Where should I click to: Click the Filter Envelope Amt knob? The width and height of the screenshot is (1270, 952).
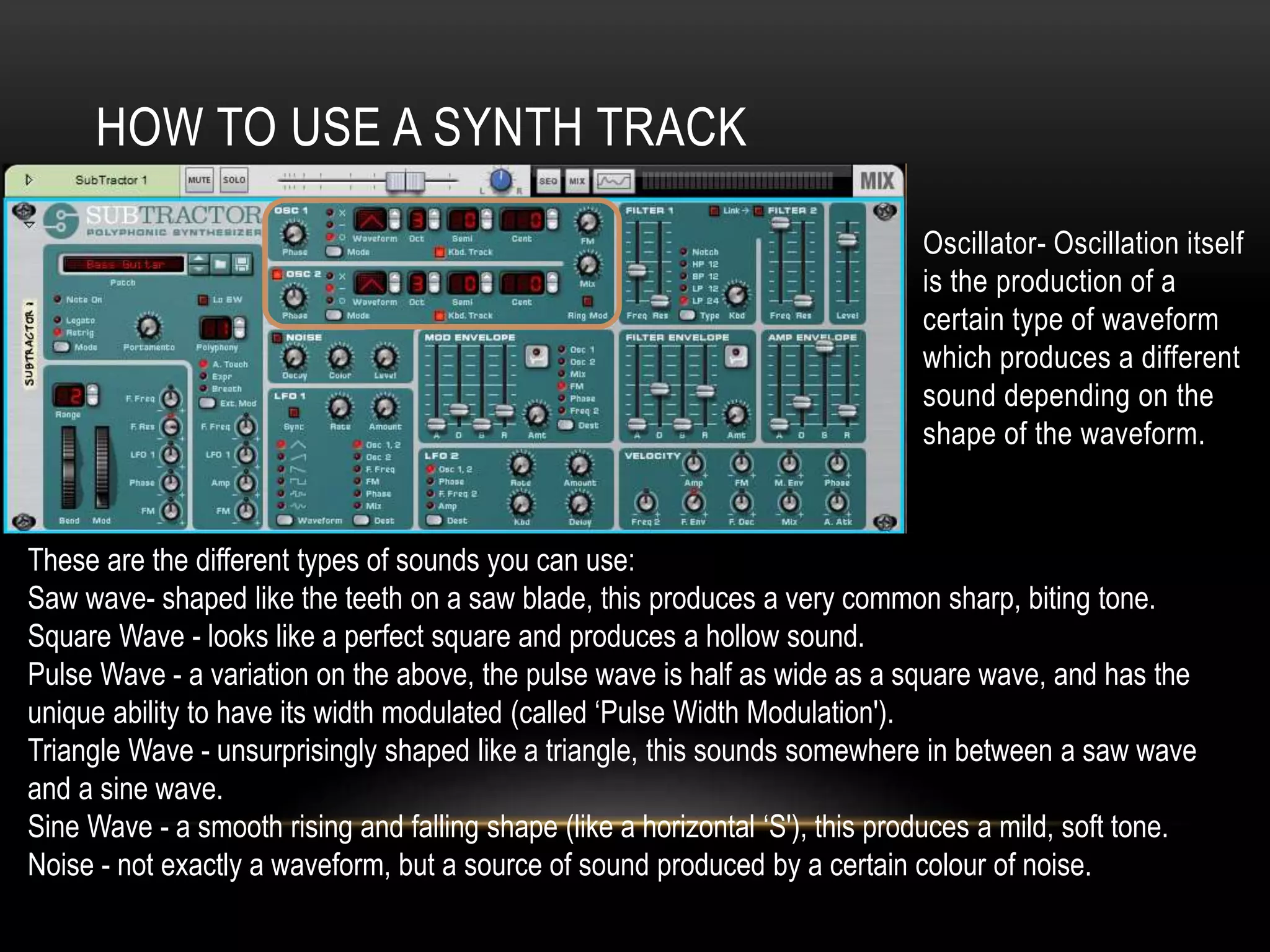pyautogui.click(x=736, y=415)
